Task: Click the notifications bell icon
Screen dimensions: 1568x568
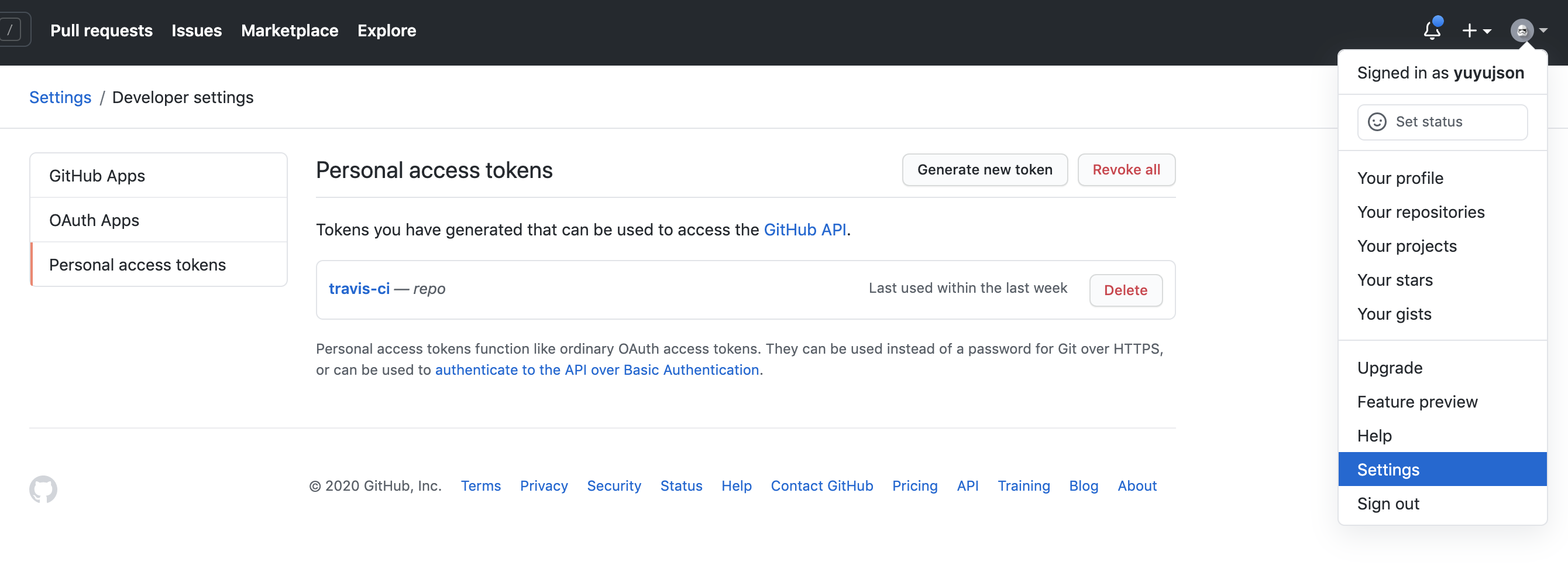Action: (1432, 30)
